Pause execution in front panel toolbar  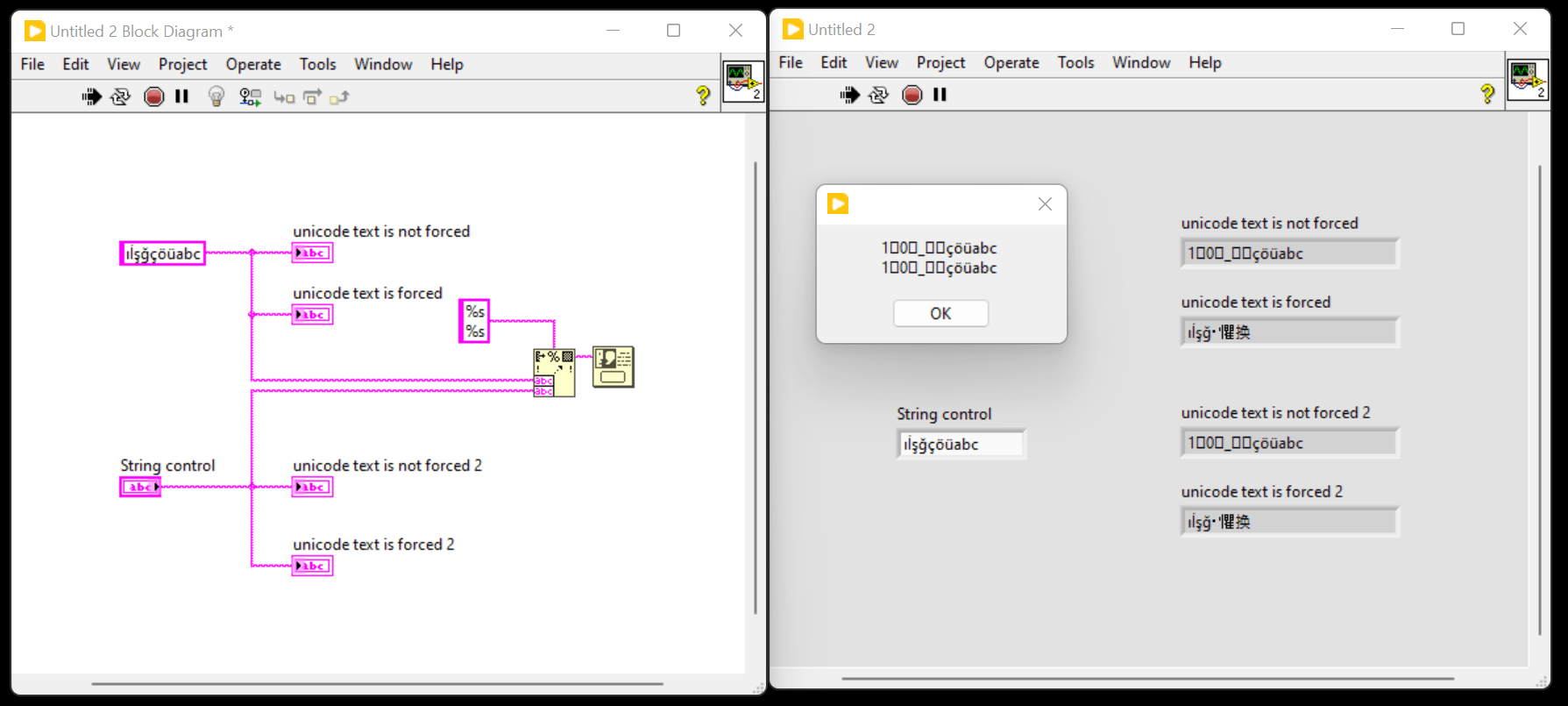click(940, 95)
